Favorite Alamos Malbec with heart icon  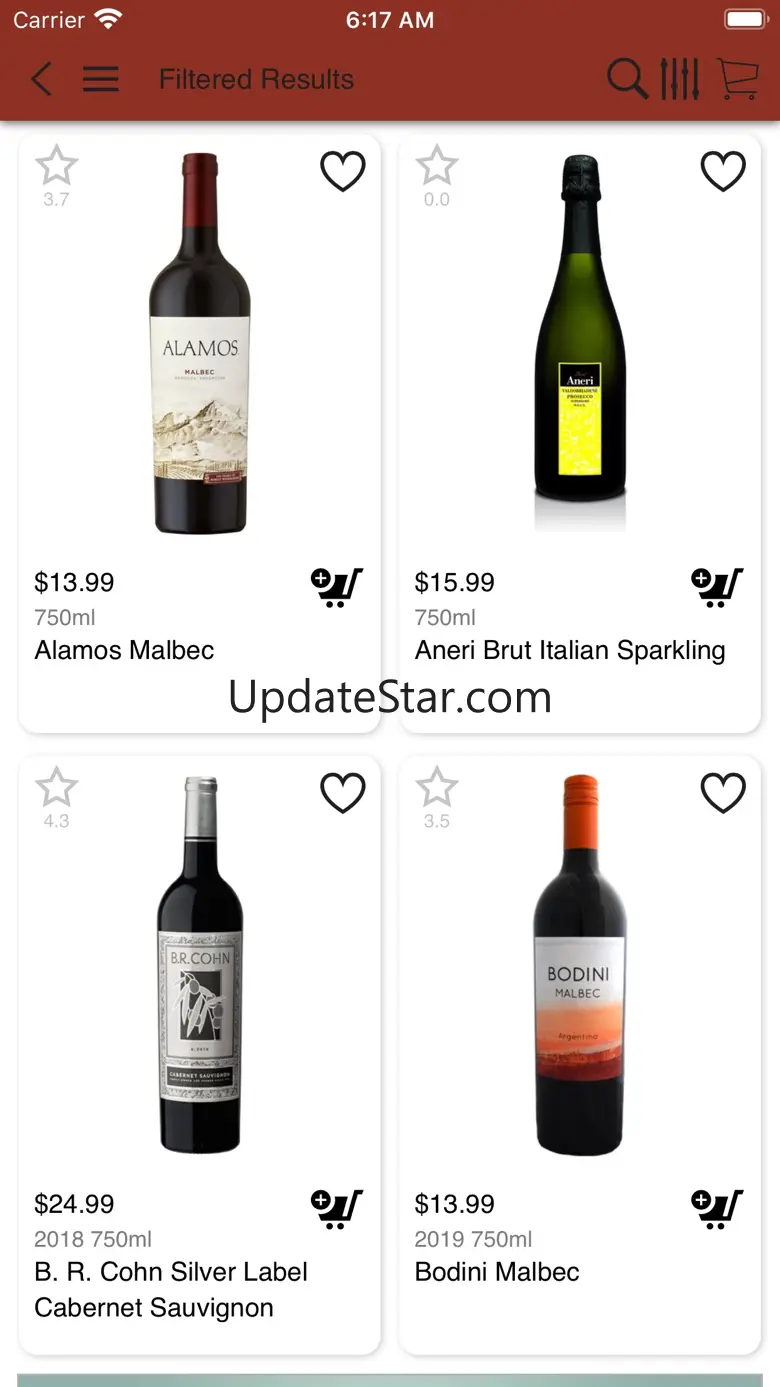point(342,171)
